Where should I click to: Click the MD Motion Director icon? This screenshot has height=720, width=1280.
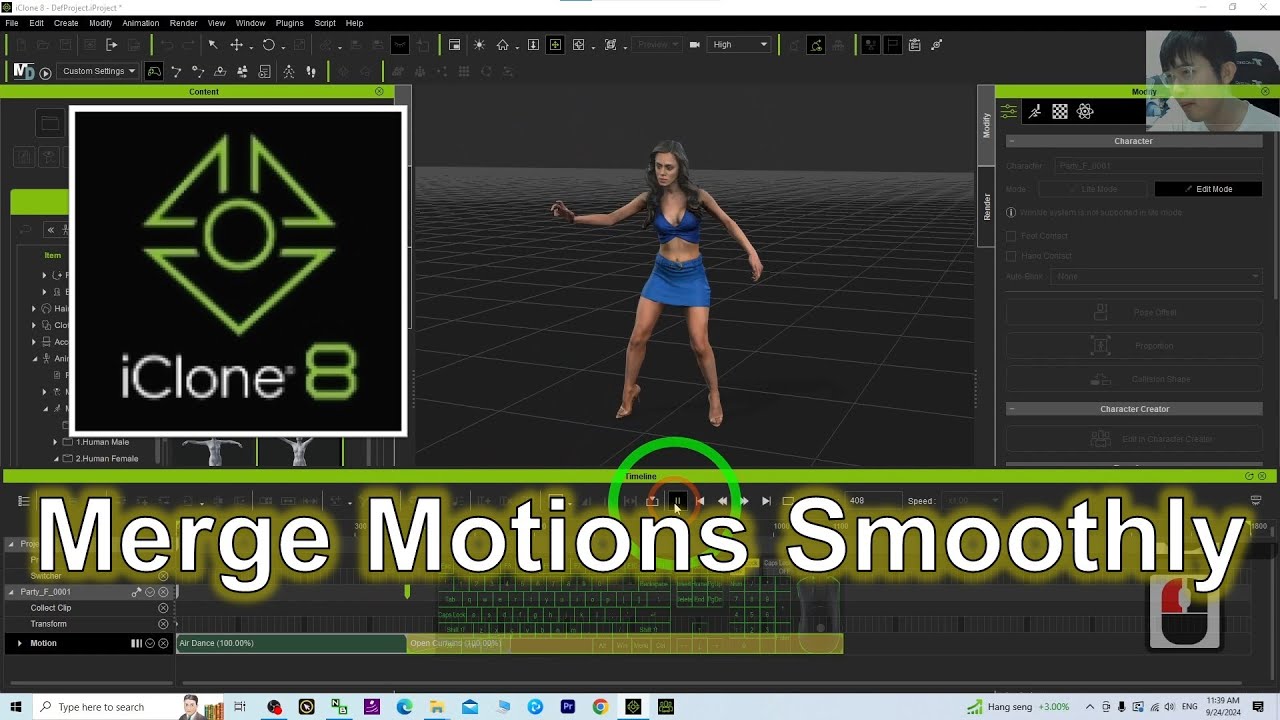pyautogui.click(x=23, y=71)
